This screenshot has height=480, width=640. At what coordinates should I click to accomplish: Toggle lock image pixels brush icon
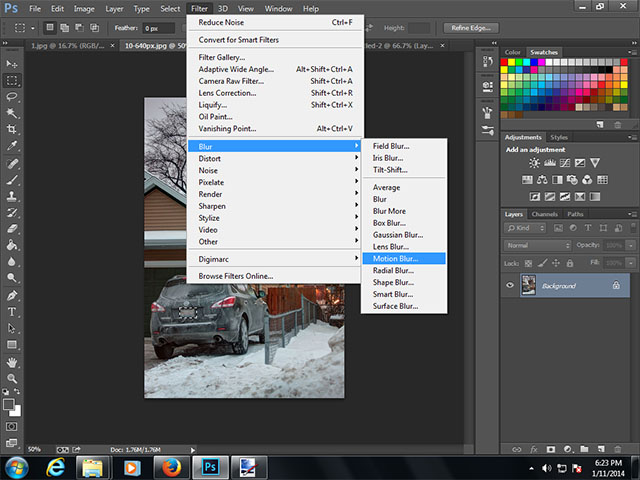coord(542,263)
